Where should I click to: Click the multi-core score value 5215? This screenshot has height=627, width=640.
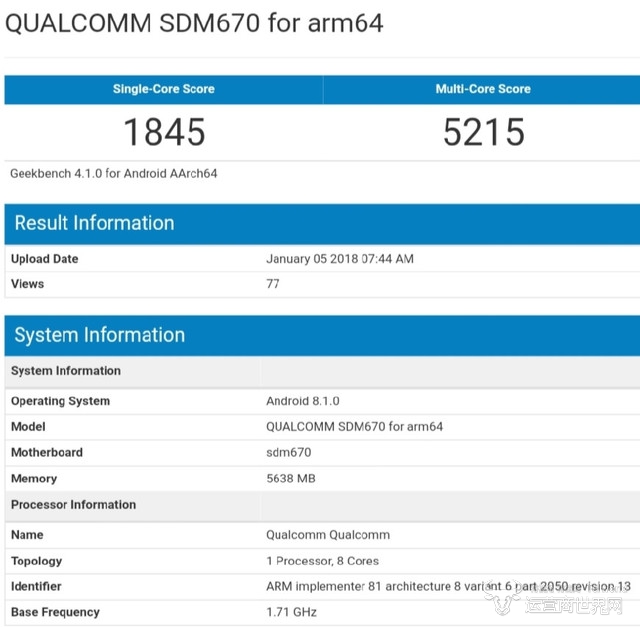click(x=483, y=132)
